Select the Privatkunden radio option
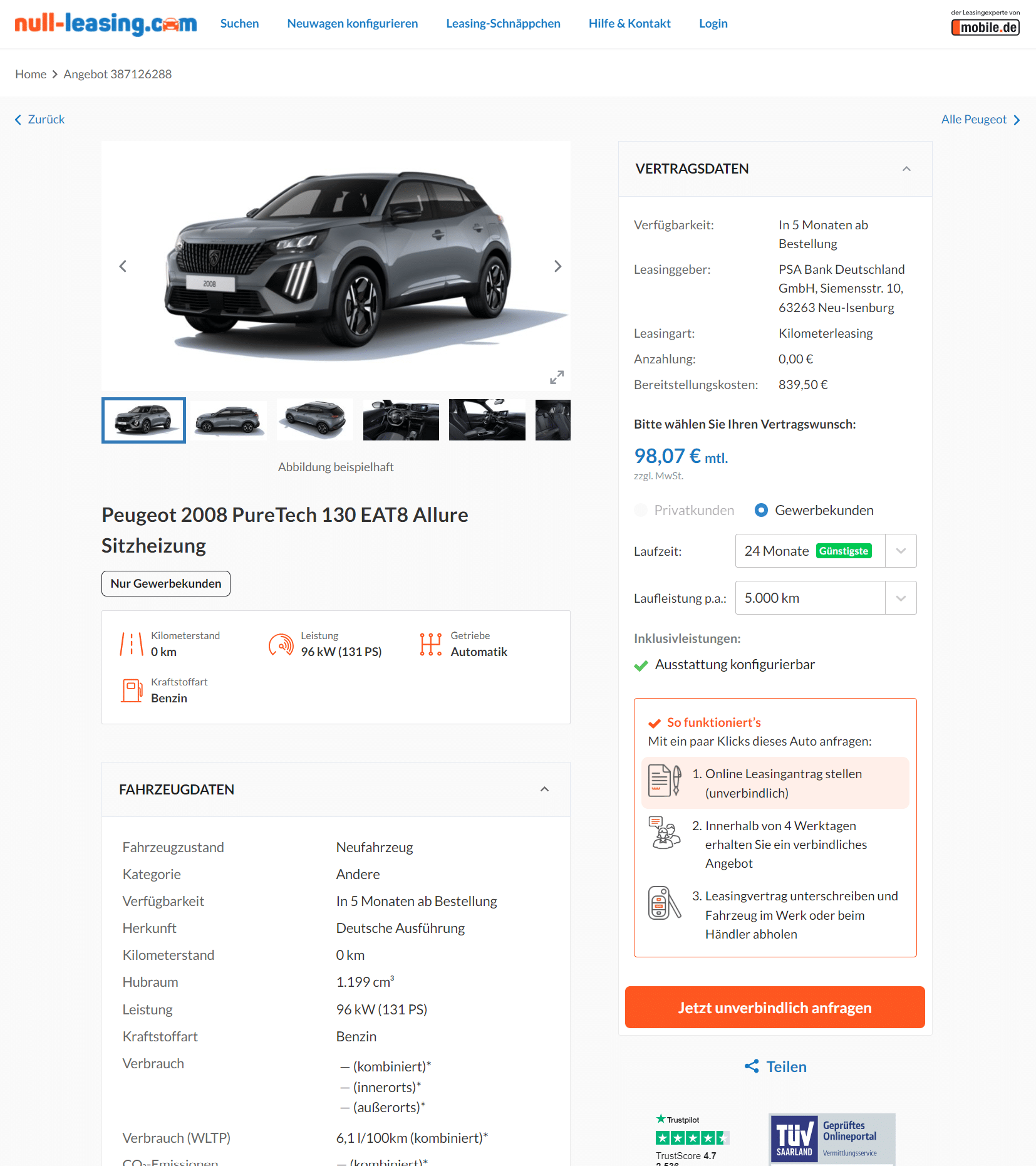This screenshot has height=1166, width=1036. [641, 510]
